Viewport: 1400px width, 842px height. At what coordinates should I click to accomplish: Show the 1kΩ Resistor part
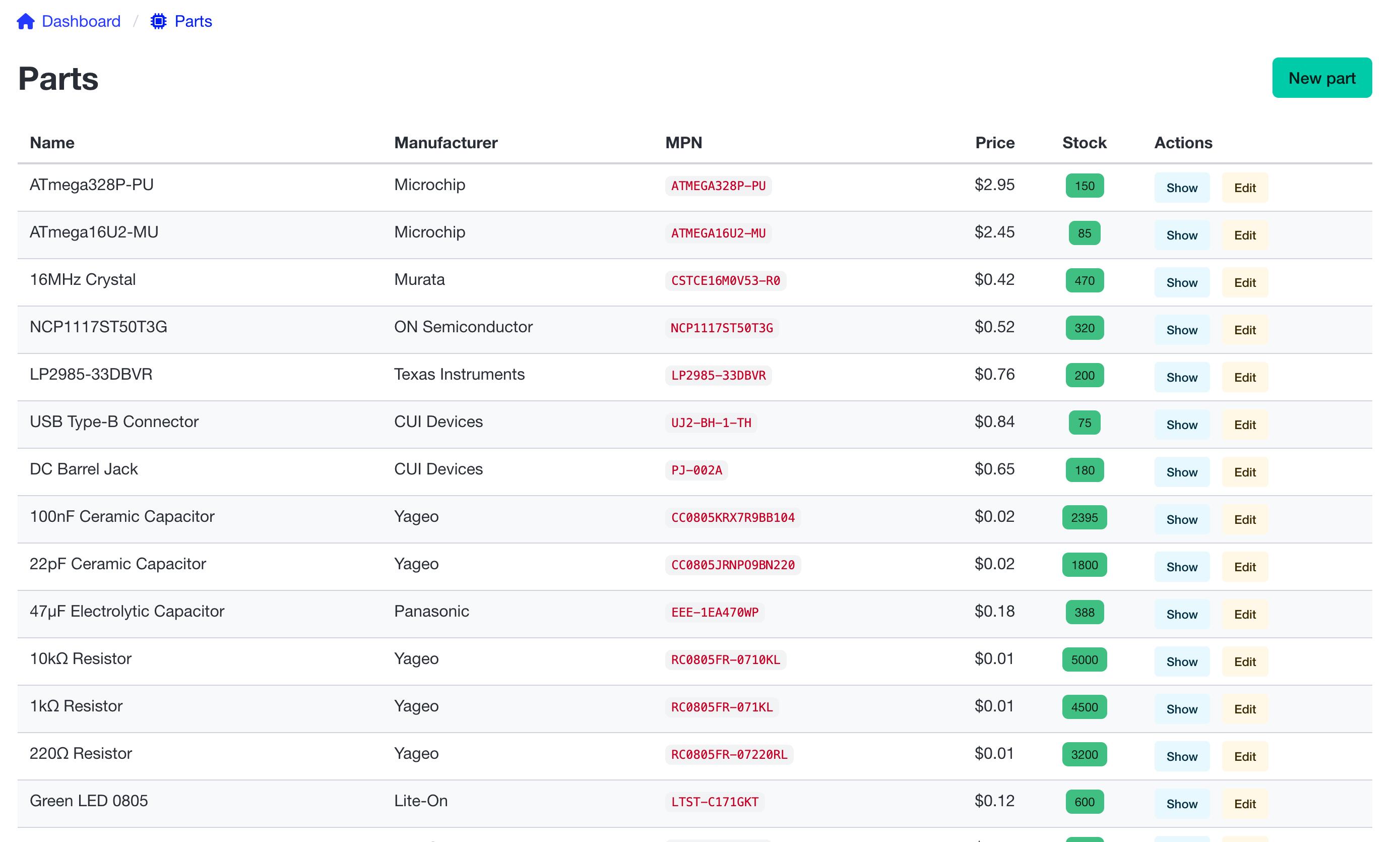pos(1181,709)
